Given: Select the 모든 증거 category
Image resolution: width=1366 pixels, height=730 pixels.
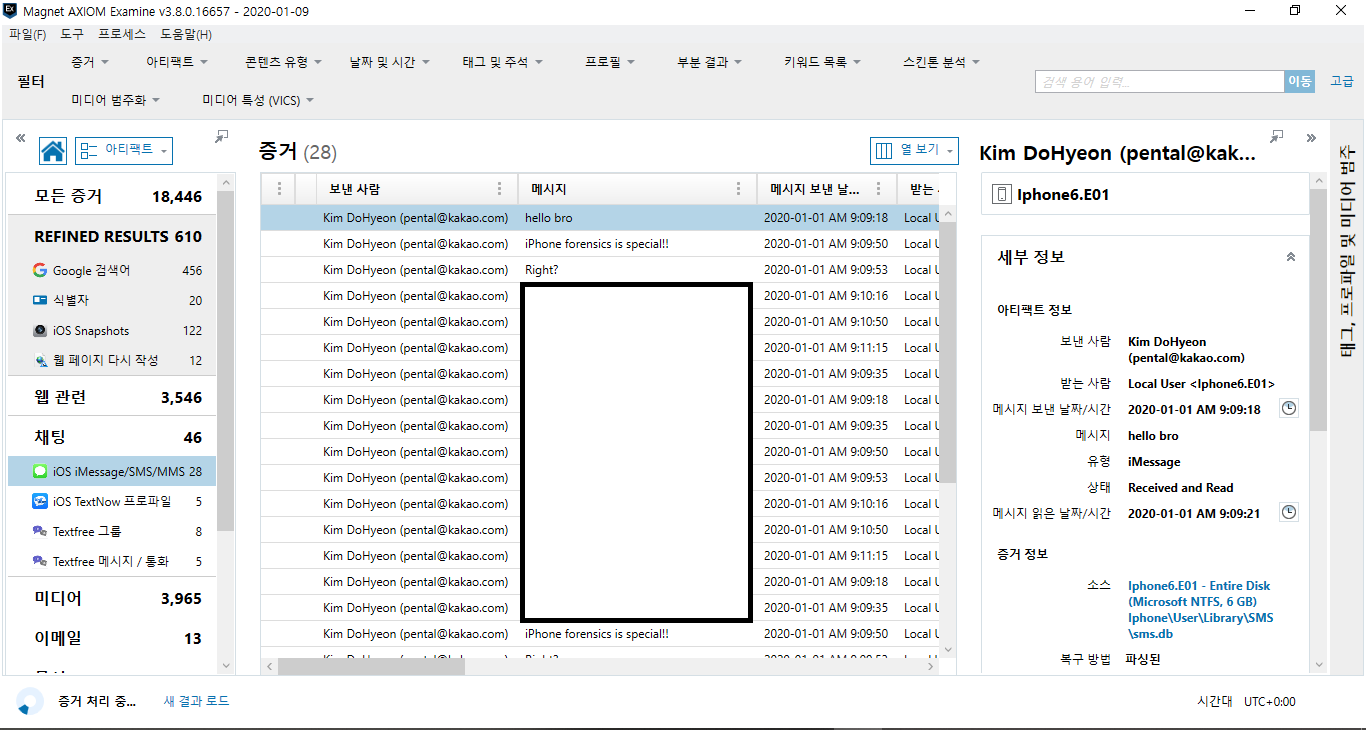Looking at the screenshot, I should [x=111, y=196].
